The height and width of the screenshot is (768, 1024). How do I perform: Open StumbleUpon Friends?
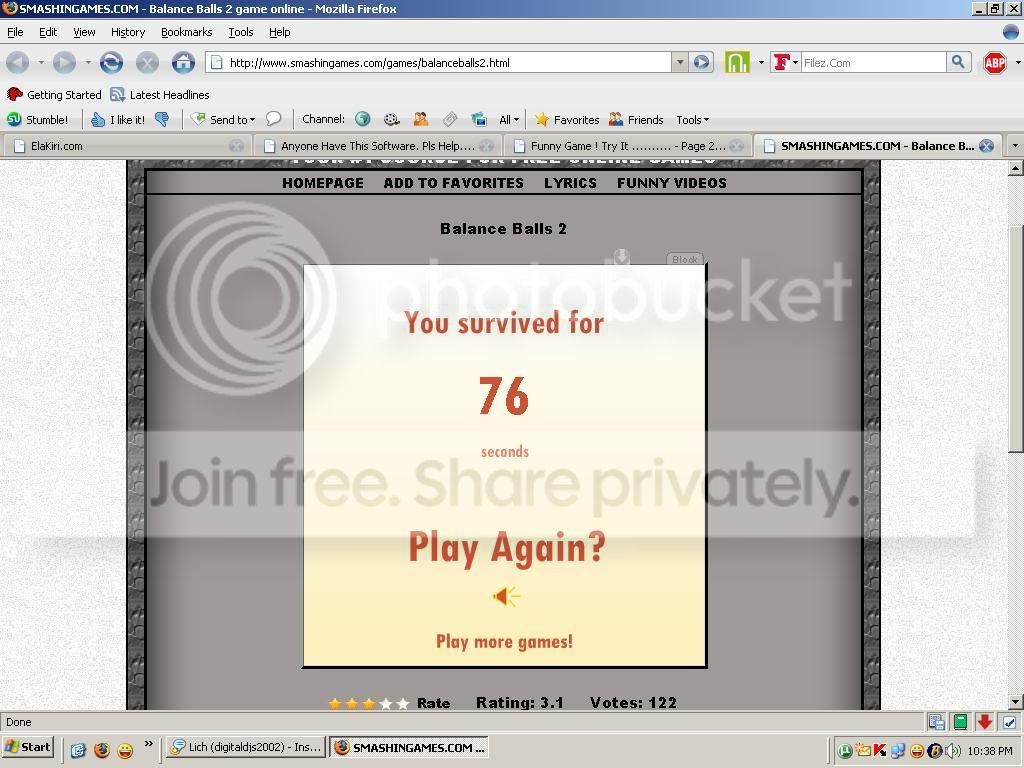[636, 120]
